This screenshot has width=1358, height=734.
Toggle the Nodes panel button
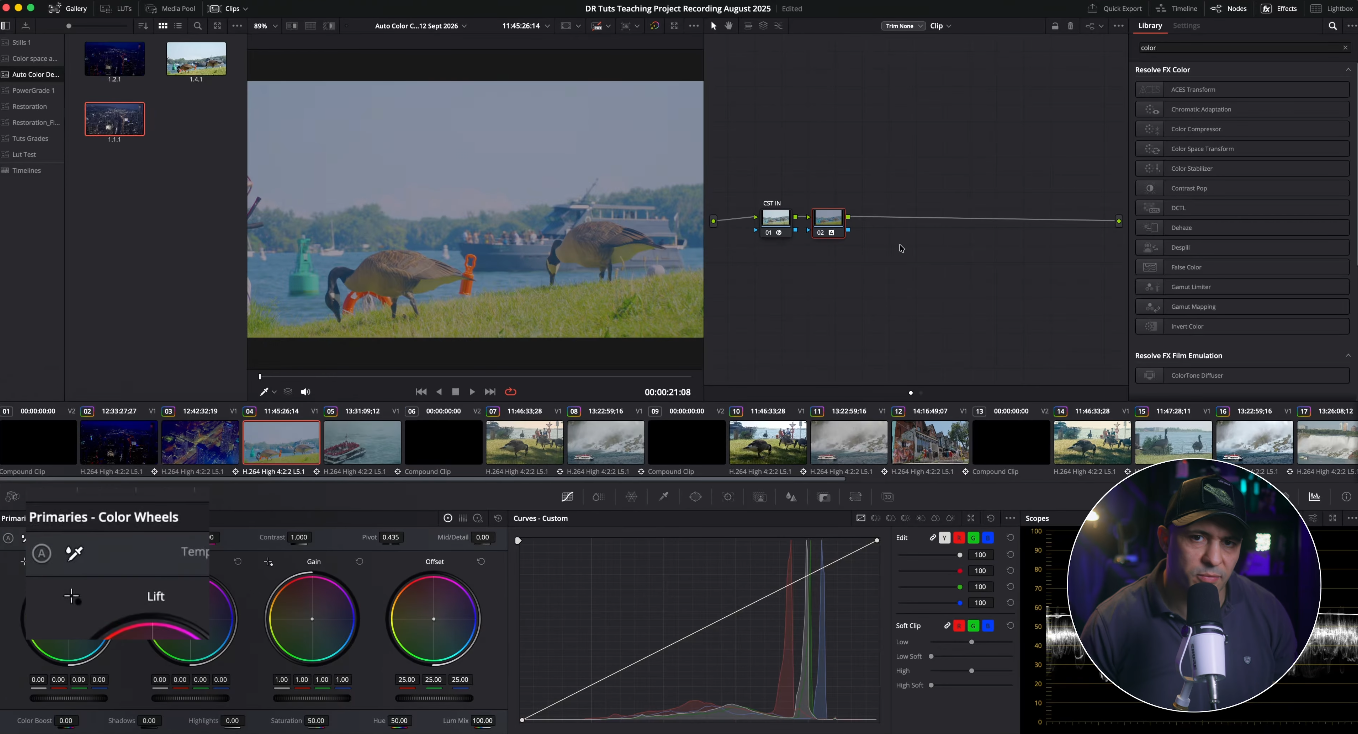coord(1229,8)
